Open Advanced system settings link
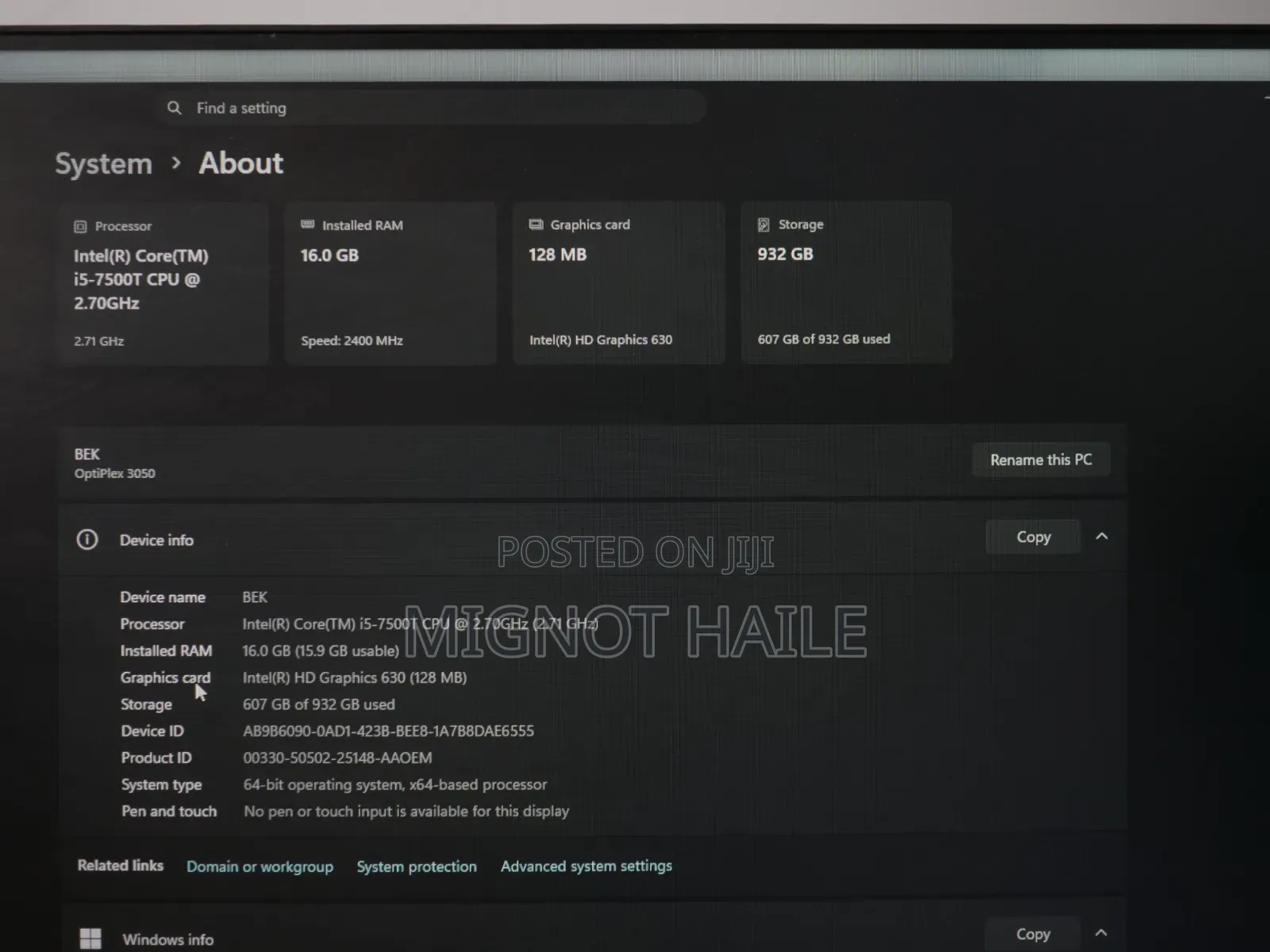The width and height of the screenshot is (1270, 952). point(587,866)
